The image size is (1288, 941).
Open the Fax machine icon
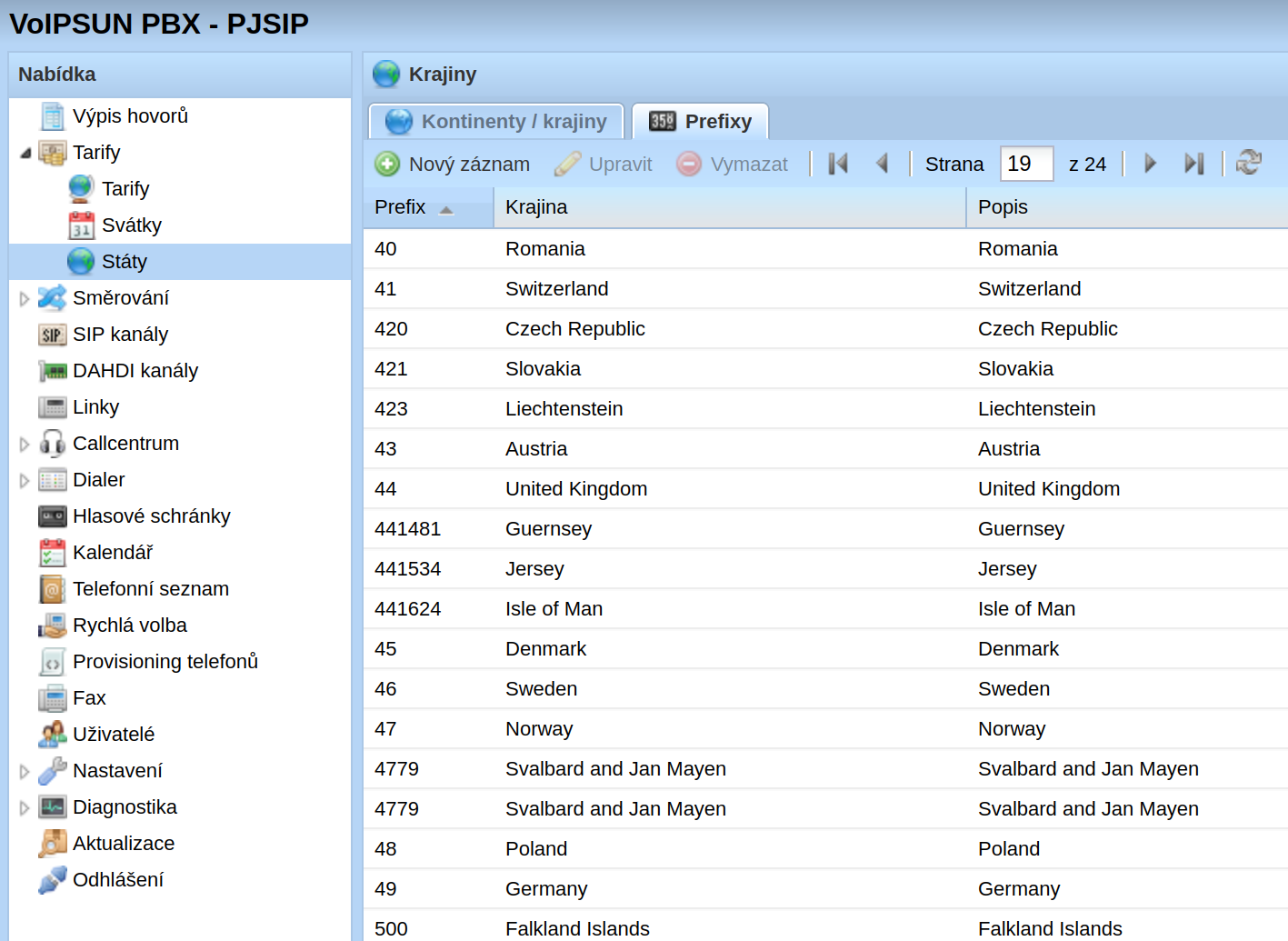(53, 698)
